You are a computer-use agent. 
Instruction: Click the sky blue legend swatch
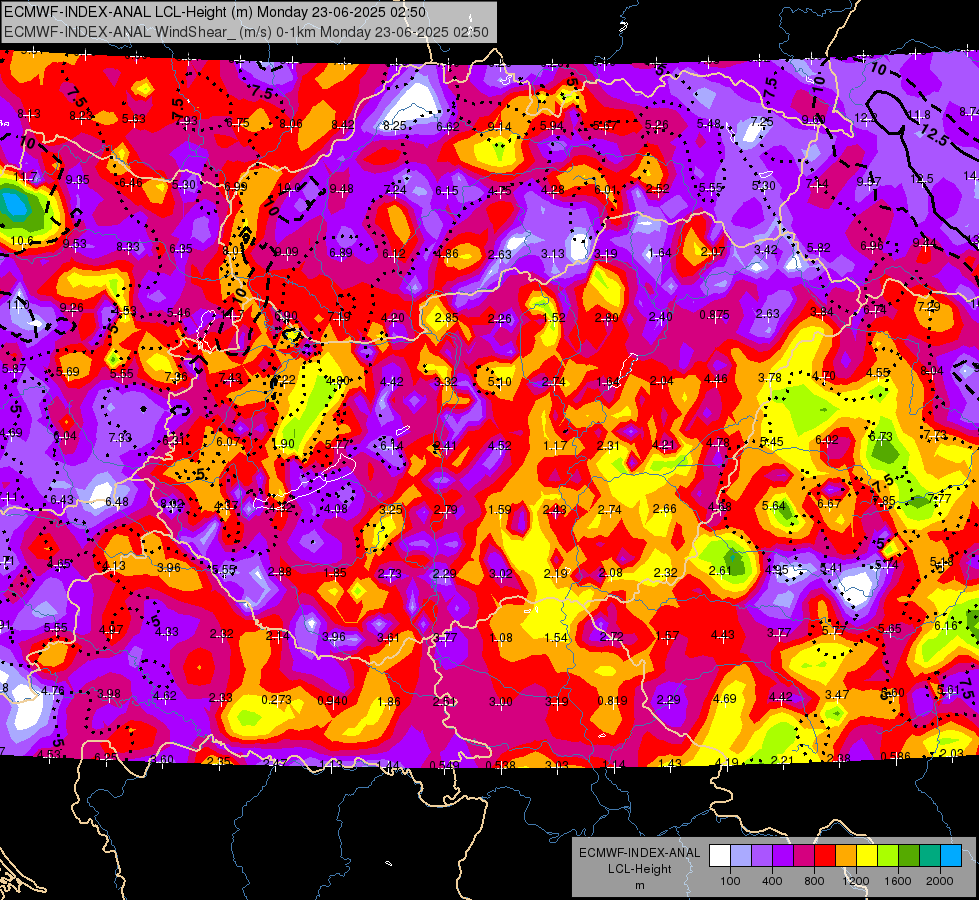point(951,856)
